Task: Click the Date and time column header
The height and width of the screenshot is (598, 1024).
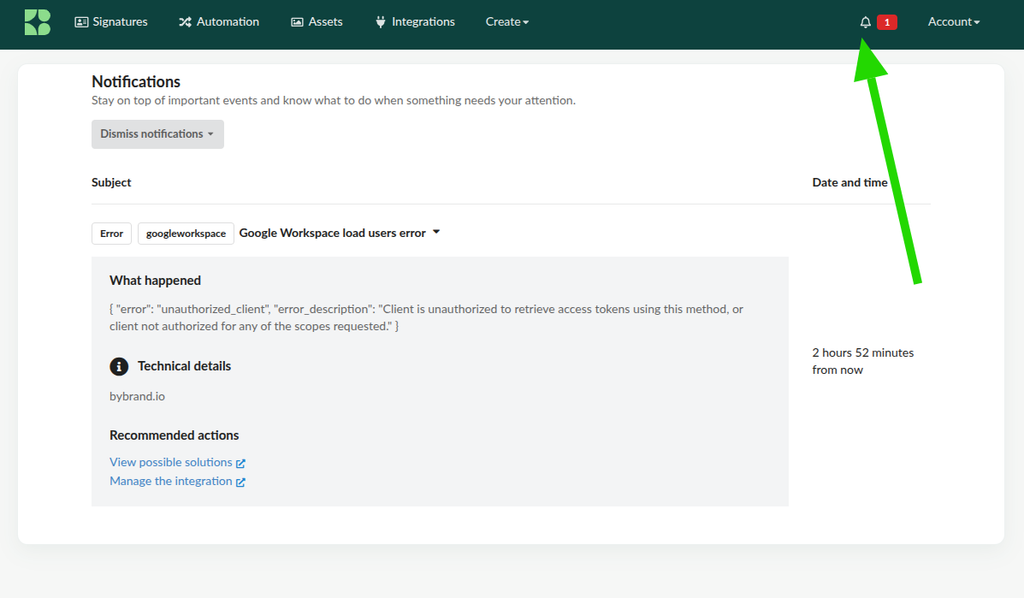Action: 850,183
